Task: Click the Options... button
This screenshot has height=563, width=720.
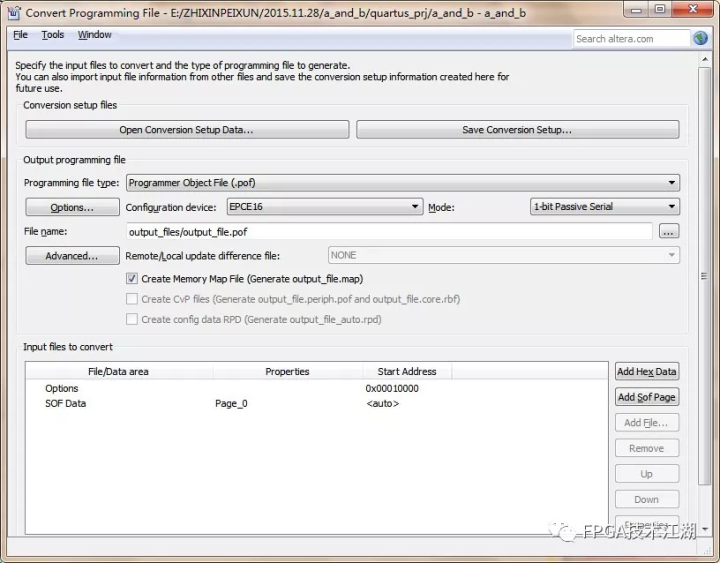Action: coord(73,208)
